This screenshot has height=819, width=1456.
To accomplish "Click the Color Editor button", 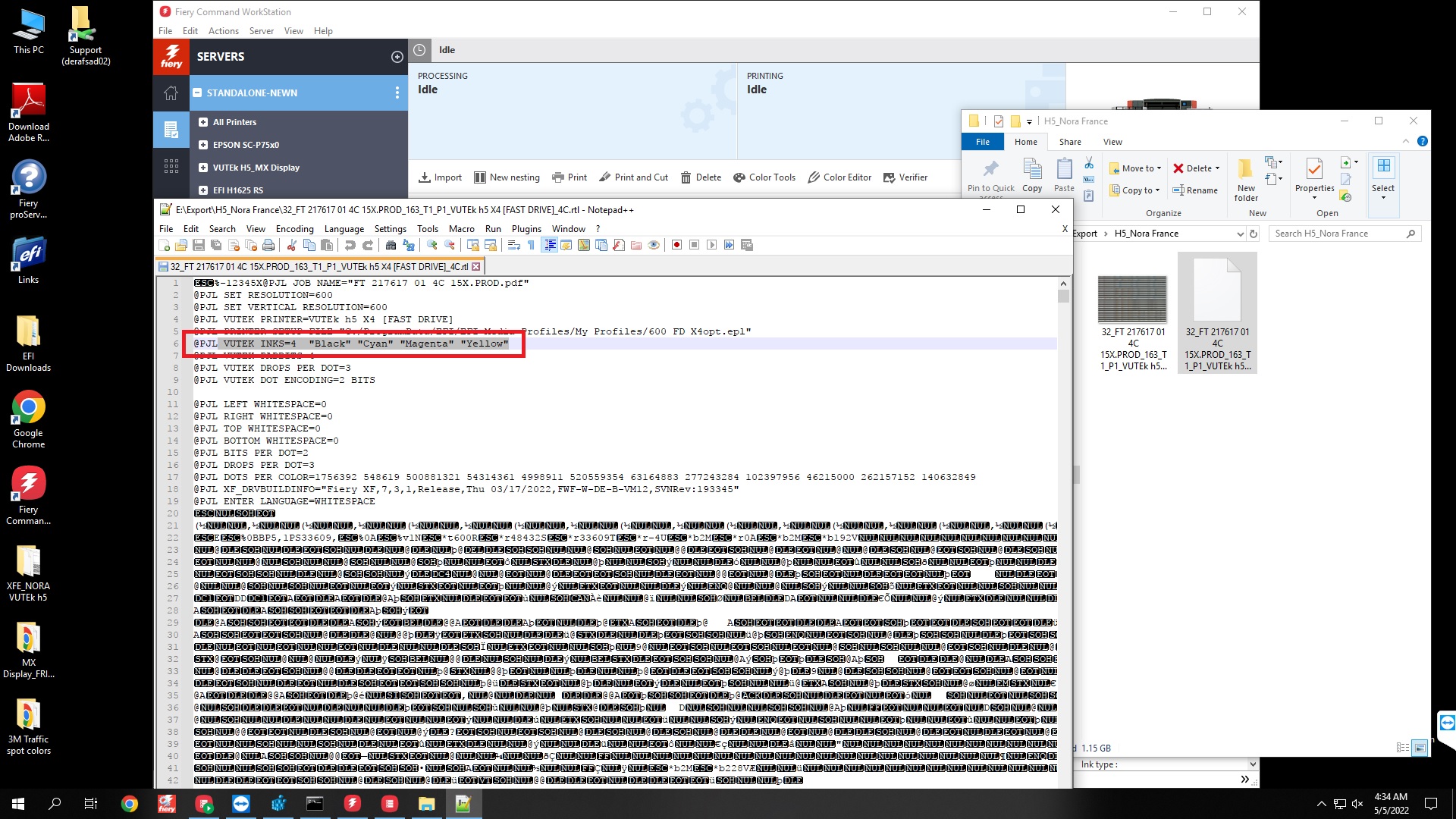I will (x=839, y=177).
